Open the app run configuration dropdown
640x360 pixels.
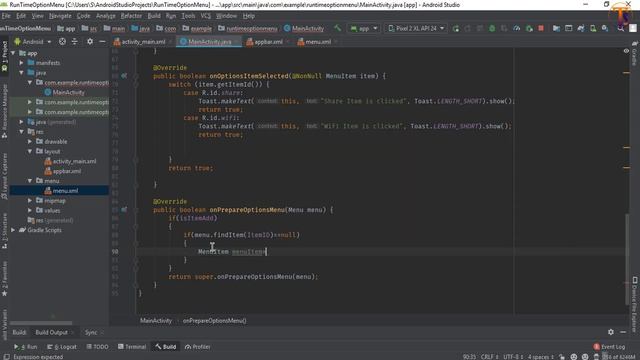pyautogui.click(x=364, y=28)
